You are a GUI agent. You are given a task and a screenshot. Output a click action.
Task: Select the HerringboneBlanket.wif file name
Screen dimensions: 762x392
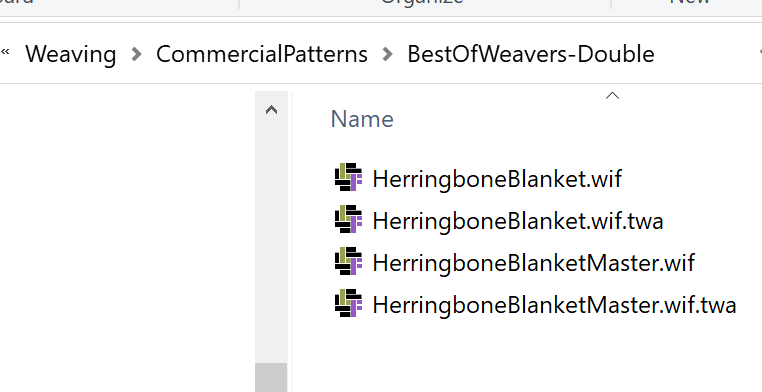click(x=497, y=179)
